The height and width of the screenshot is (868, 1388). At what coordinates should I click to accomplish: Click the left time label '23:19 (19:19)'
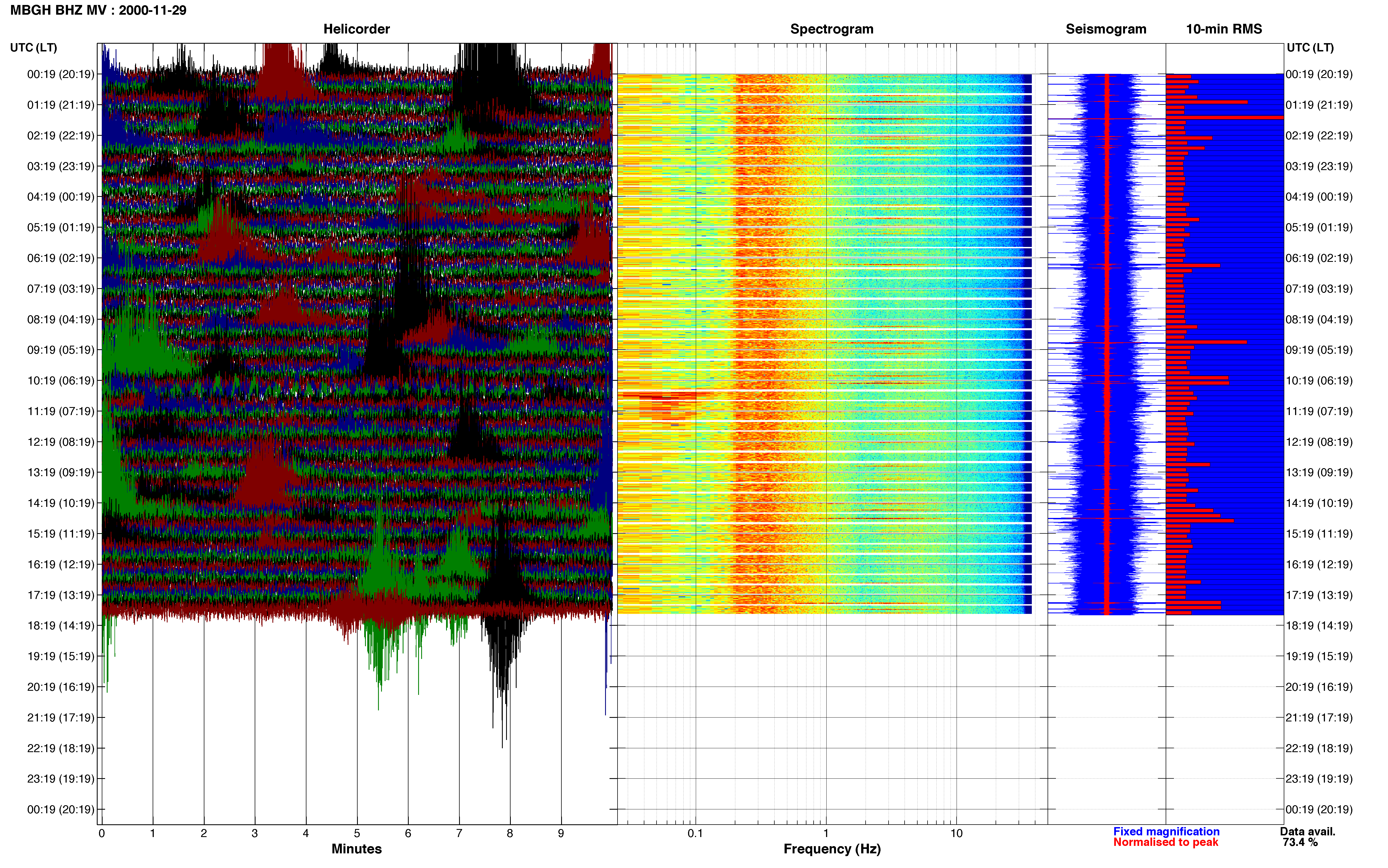click(x=61, y=779)
